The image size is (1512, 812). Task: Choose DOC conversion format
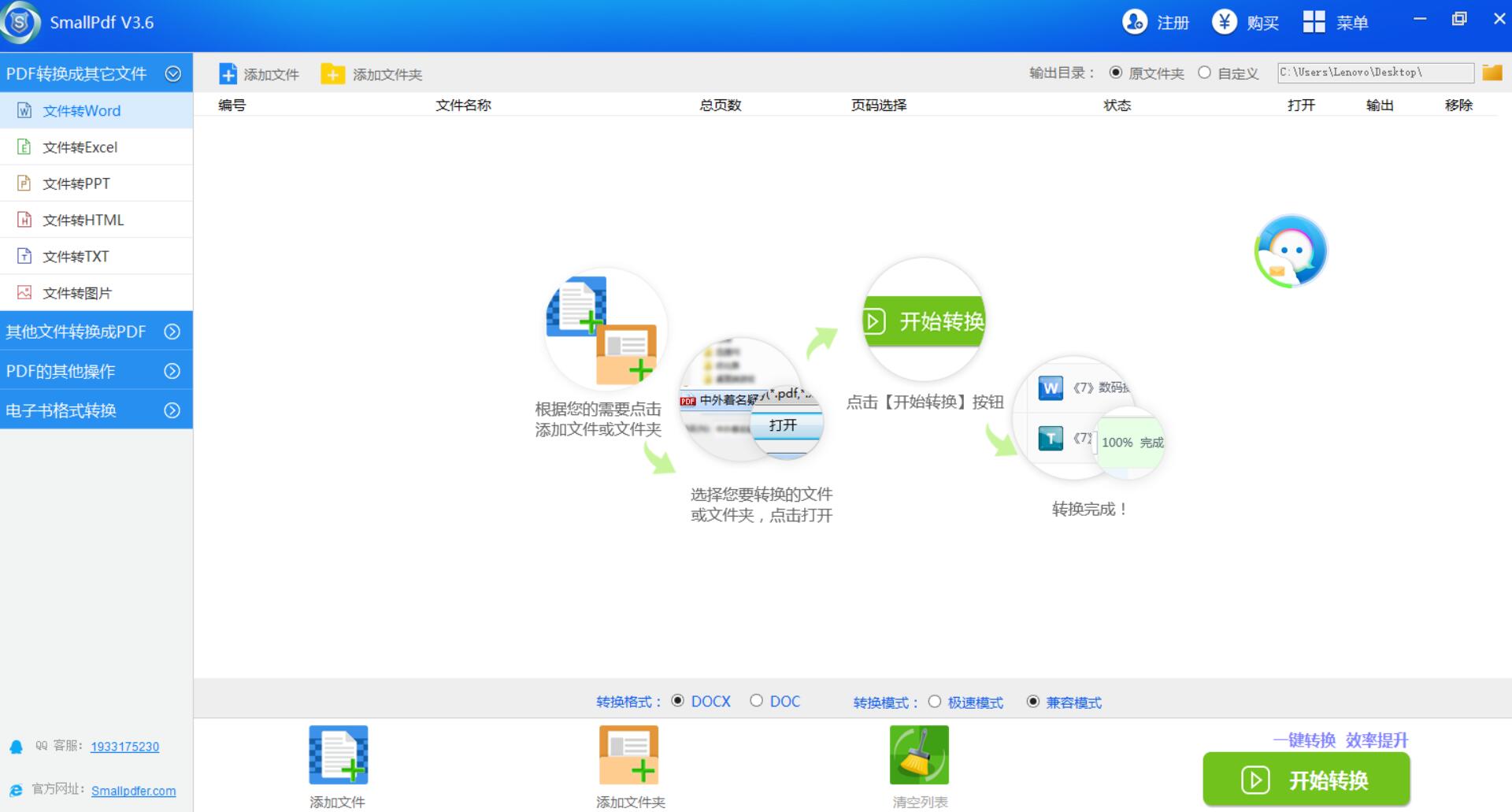click(756, 700)
